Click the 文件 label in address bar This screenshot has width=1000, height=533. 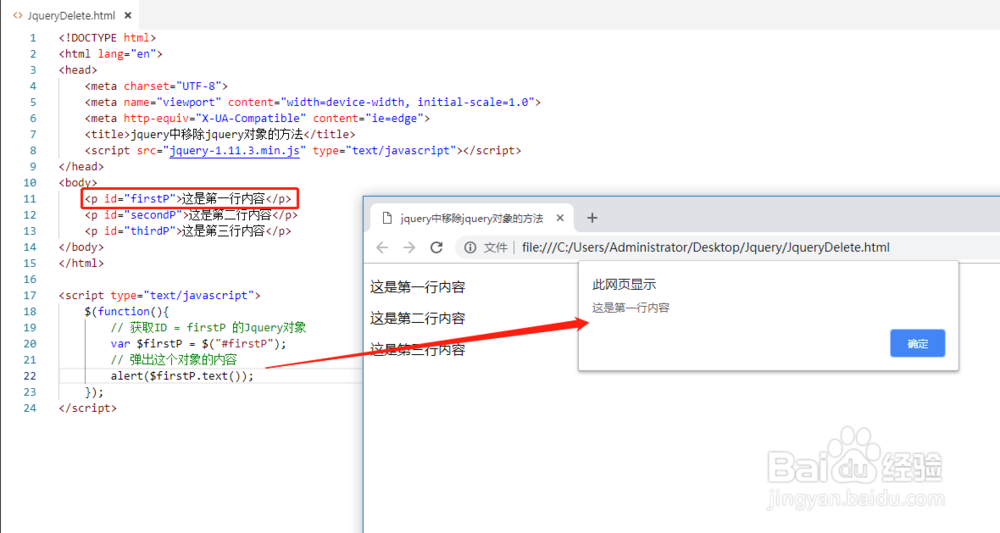pos(496,247)
